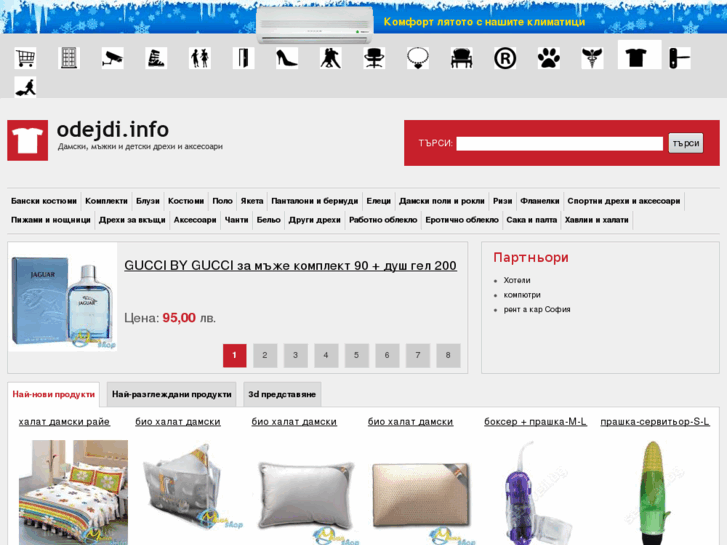The image size is (727, 545).
Task: Open халат дамски райе product link
Action: point(64,422)
